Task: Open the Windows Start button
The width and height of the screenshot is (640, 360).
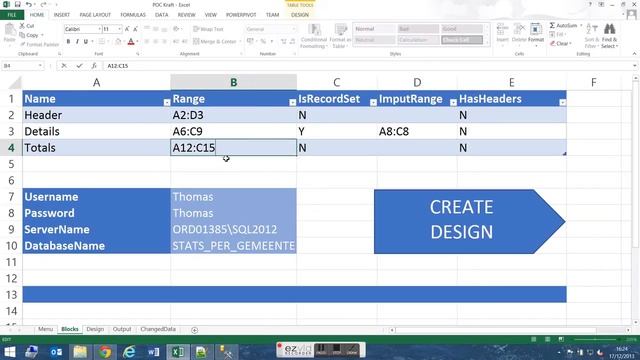Action: point(9,351)
